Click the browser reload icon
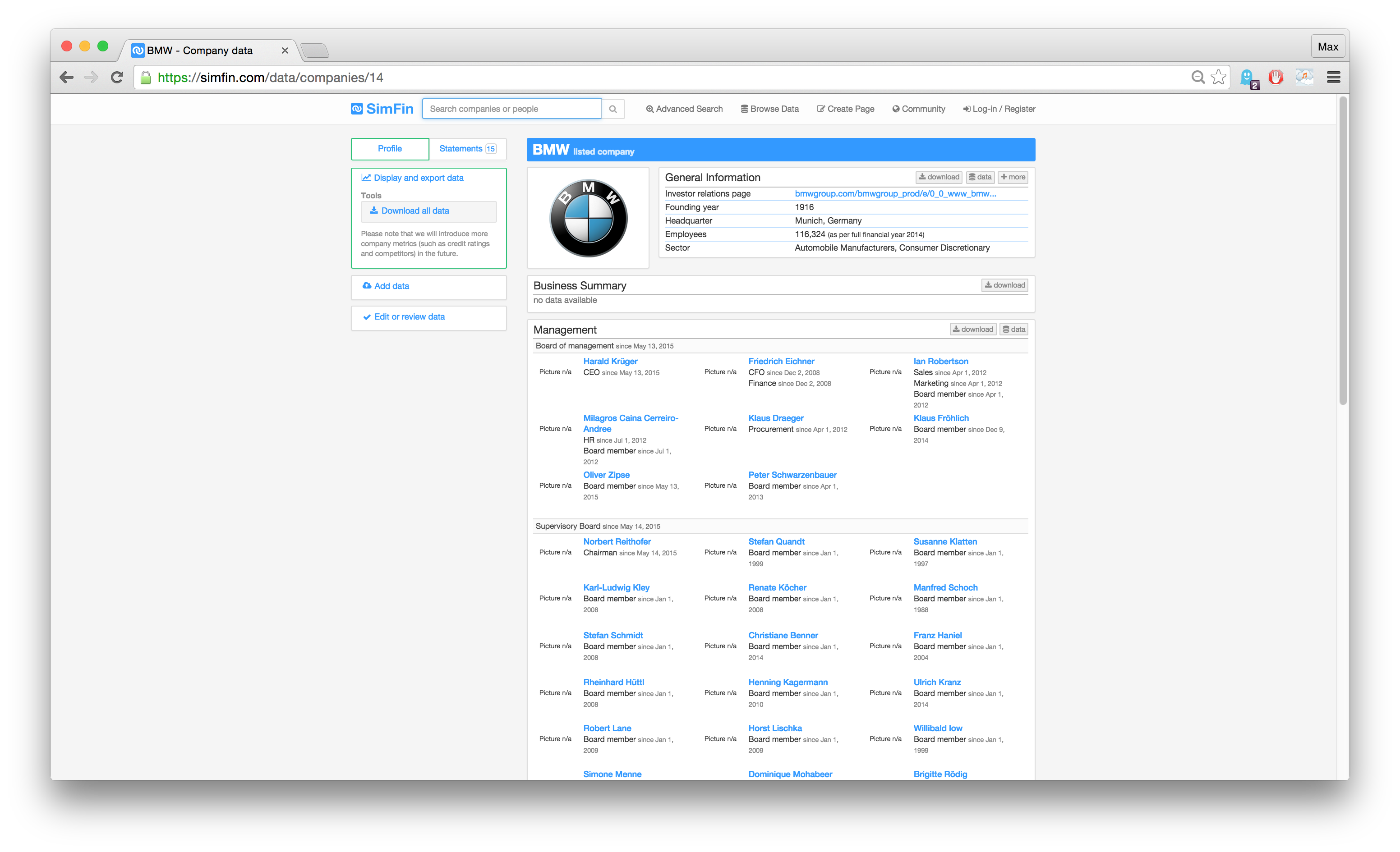The image size is (1400, 852). pyautogui.click(x=117, y=77)
